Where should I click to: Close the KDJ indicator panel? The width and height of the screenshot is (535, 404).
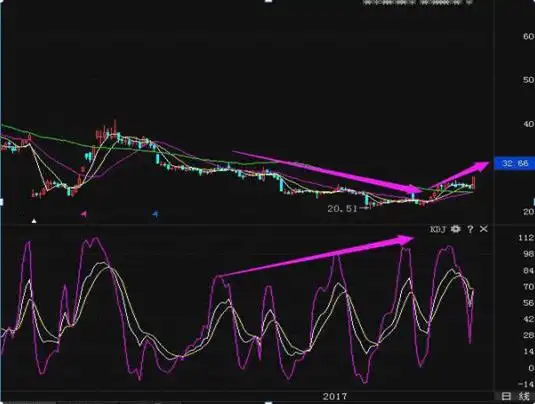tap(483, 229)
